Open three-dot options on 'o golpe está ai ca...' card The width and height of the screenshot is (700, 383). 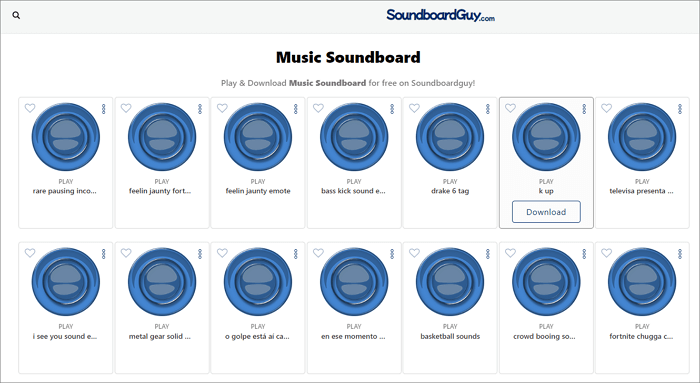pos(296,254)
